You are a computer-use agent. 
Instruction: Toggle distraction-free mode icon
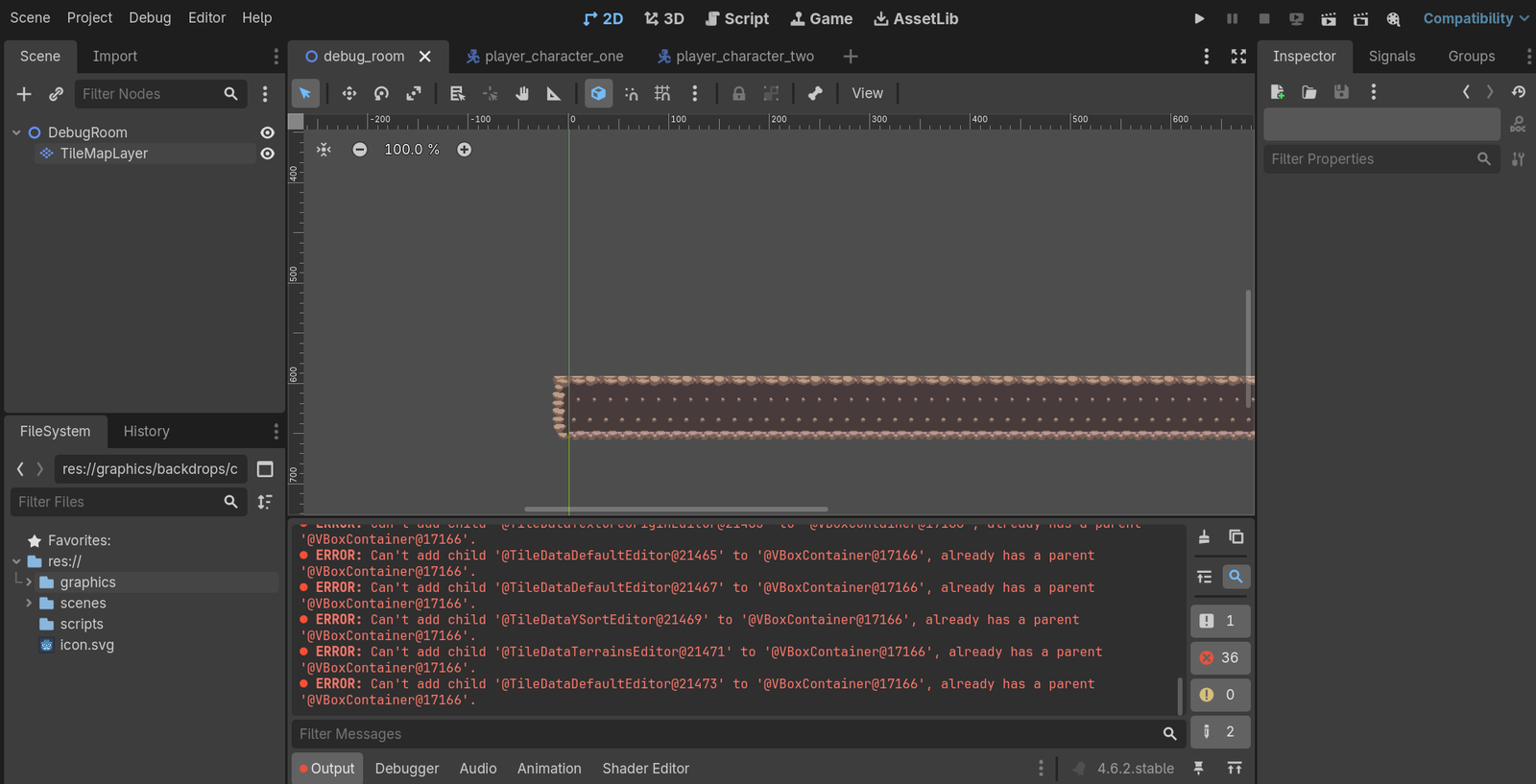1238,57
